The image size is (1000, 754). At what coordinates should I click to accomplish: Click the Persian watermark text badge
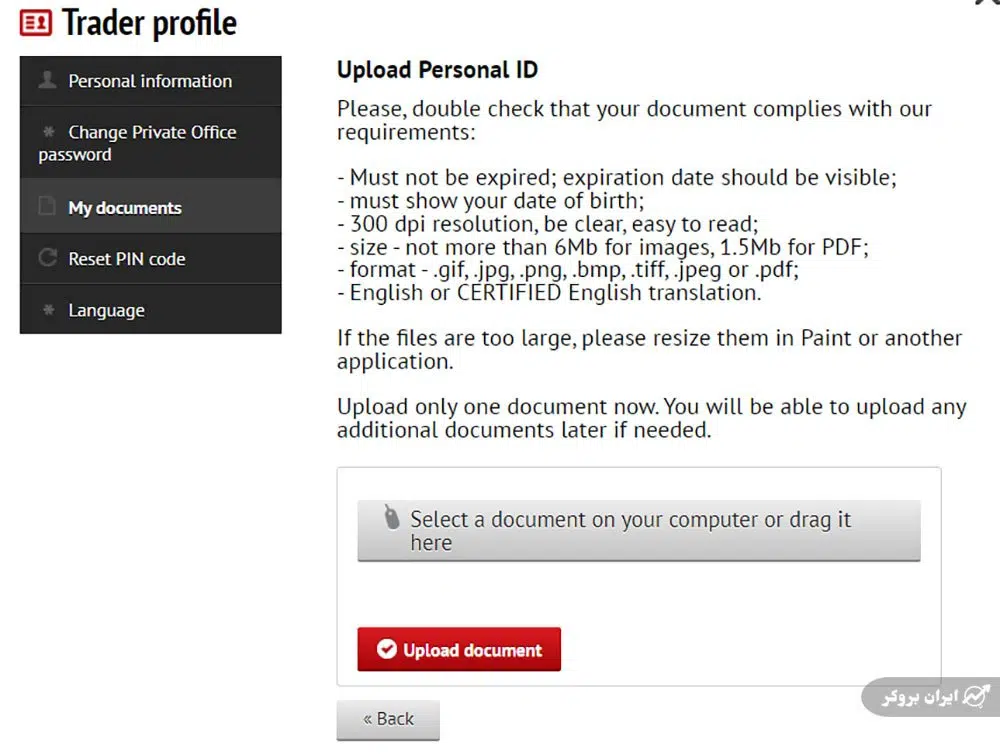tap(920, 697)
